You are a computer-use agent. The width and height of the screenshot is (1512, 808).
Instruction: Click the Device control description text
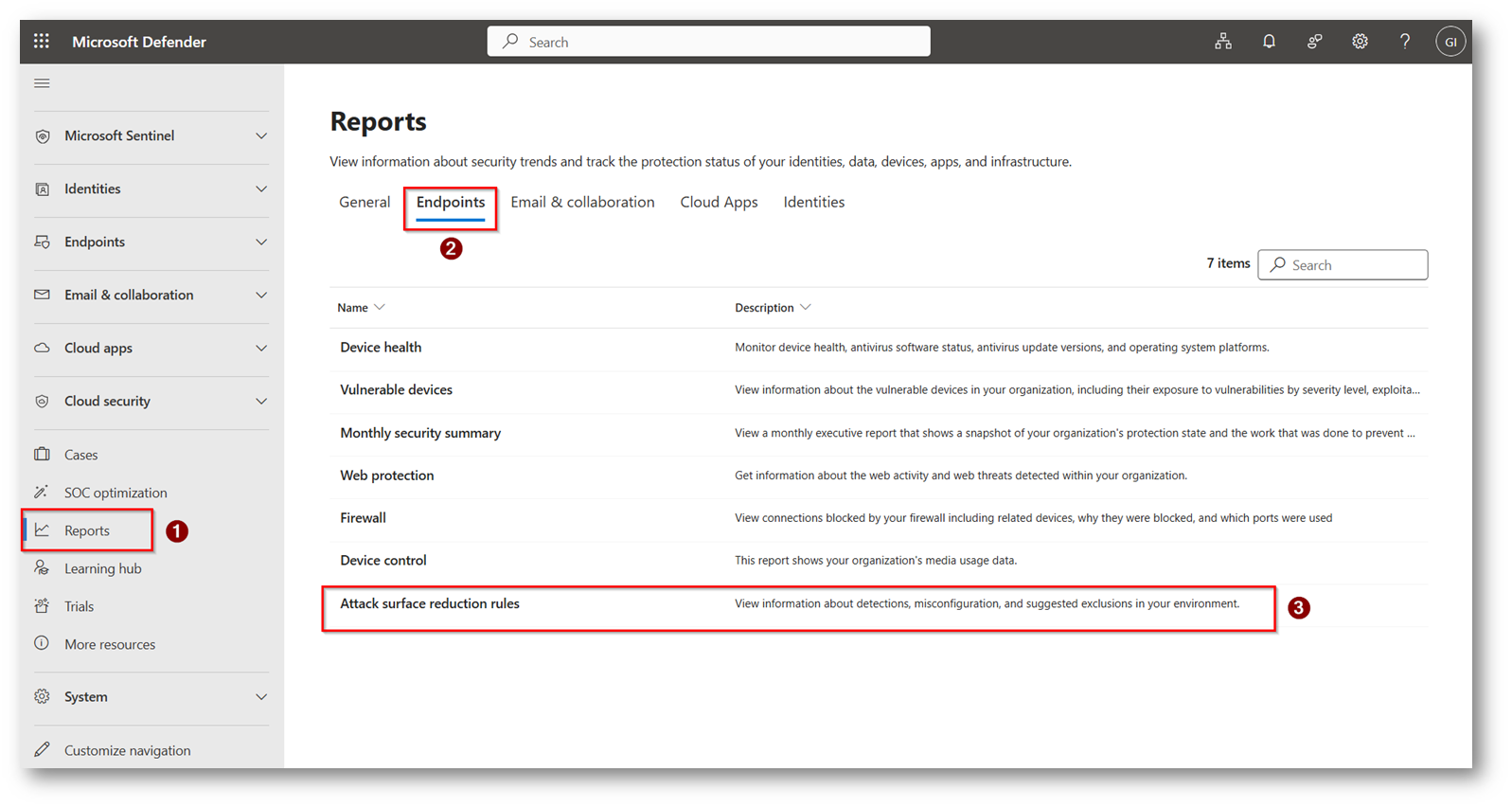coord(876,561)
